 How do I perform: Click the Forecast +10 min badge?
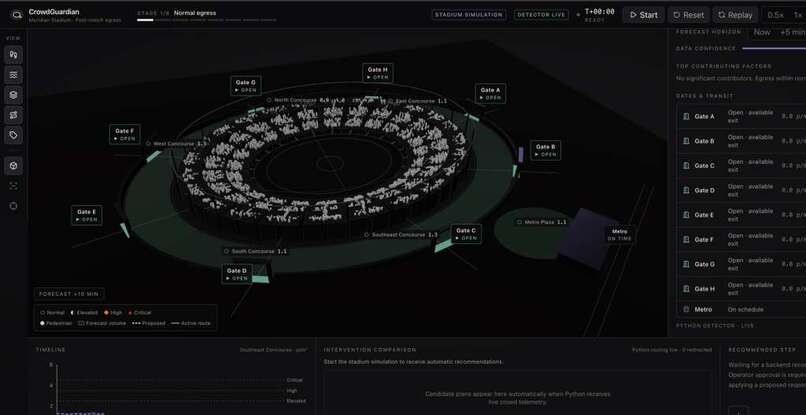tap(69, 294)
